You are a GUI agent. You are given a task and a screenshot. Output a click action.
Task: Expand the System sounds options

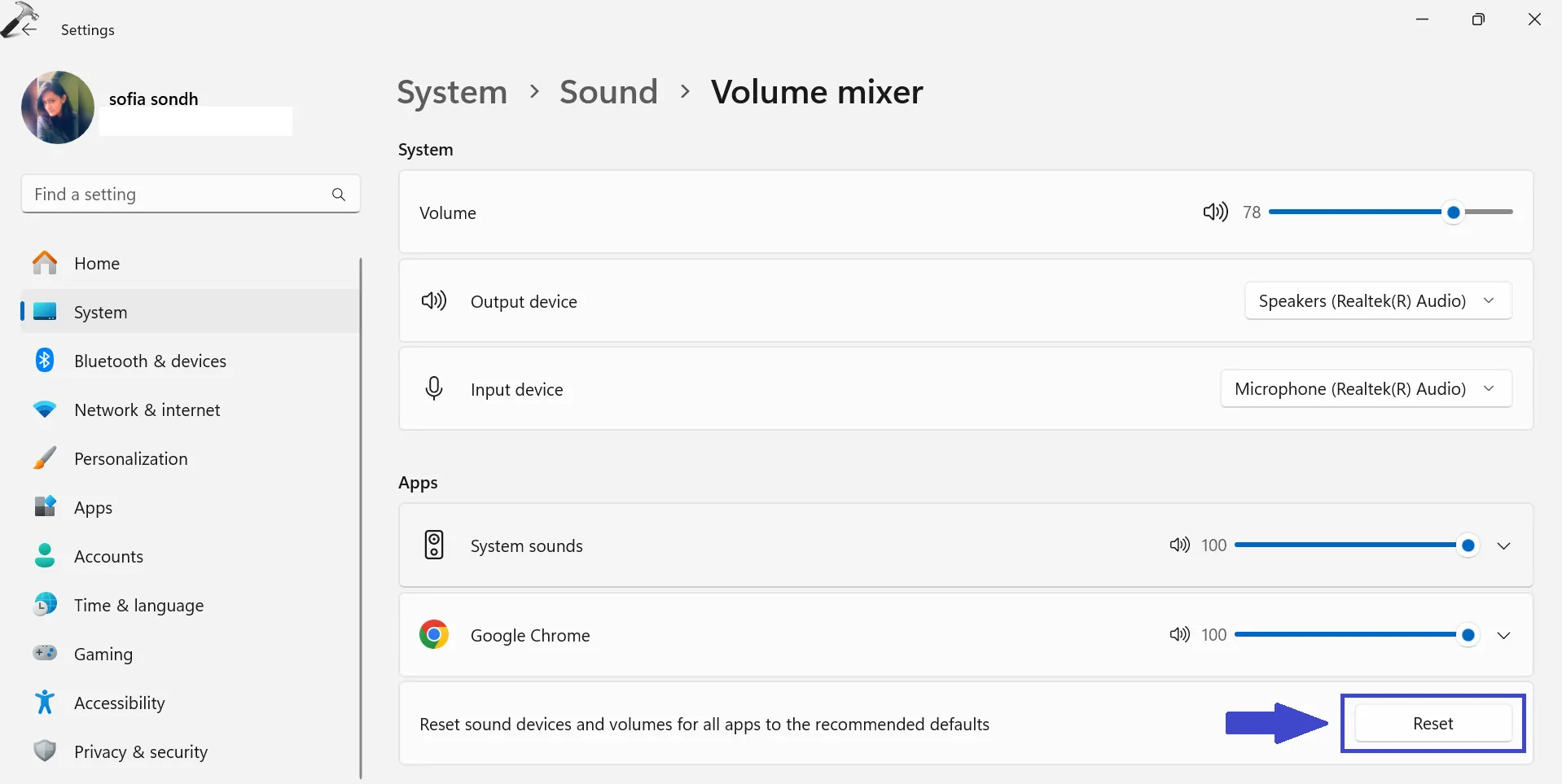click(1503, 545)
